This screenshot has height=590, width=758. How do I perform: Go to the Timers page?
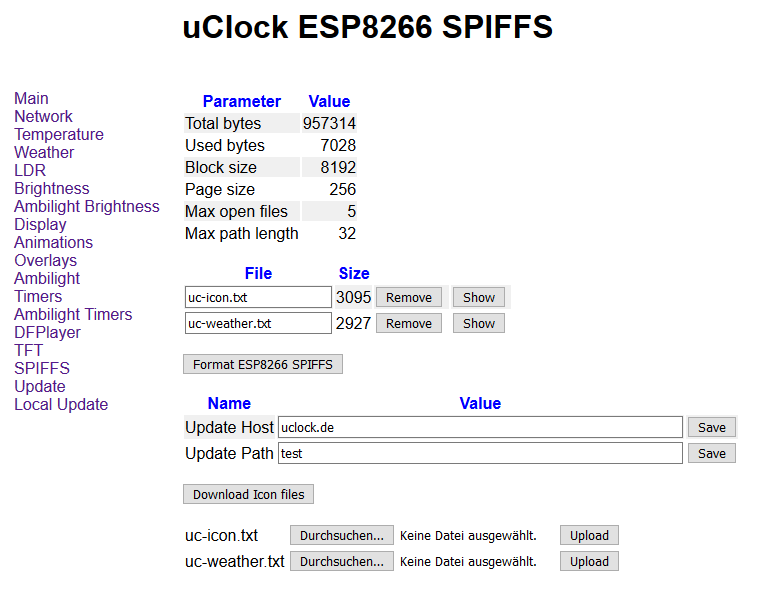pos(38,296)
